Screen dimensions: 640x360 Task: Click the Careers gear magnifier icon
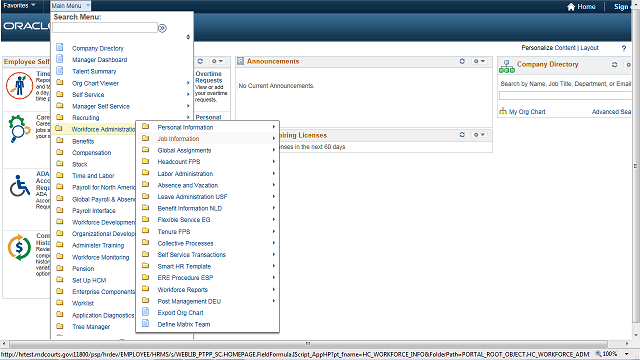click(19, 129)
